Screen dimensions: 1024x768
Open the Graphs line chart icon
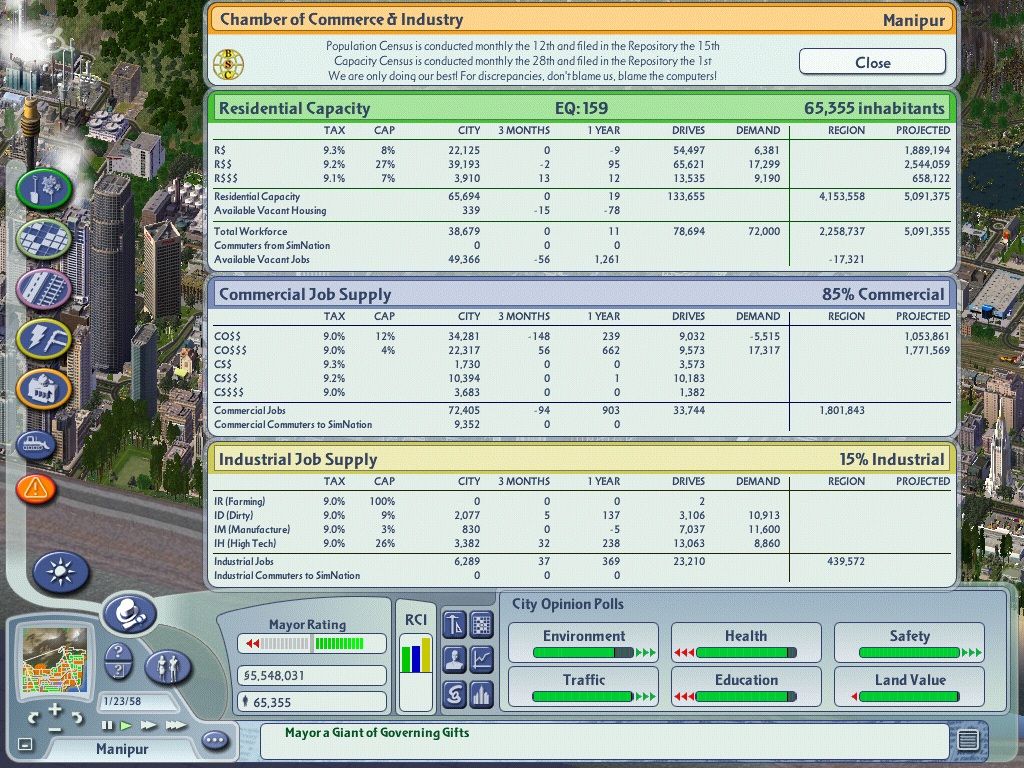(481, 659)
